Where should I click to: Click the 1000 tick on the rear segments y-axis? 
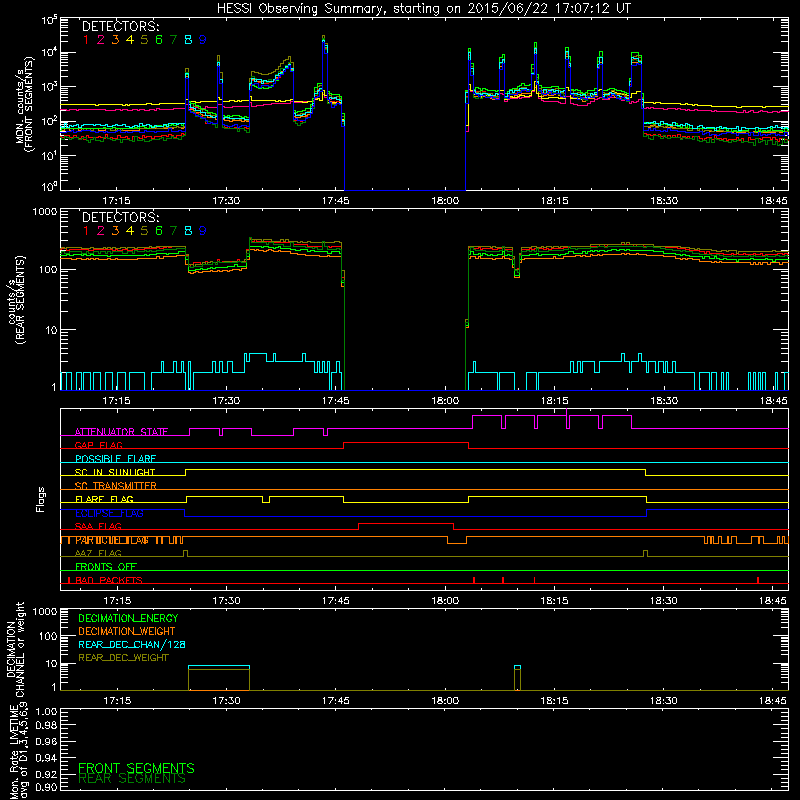pyautogui.click(x=45, y=212)
